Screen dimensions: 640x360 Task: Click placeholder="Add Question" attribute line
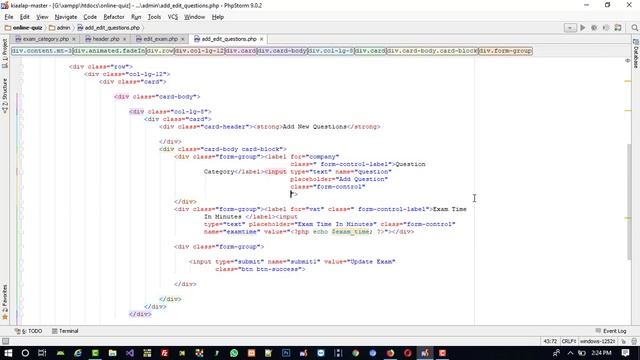339,179
